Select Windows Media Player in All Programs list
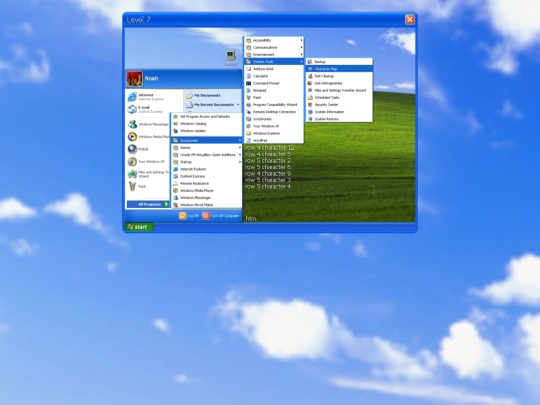The width and height of the screenshot is (540, 405). [207, 190]
